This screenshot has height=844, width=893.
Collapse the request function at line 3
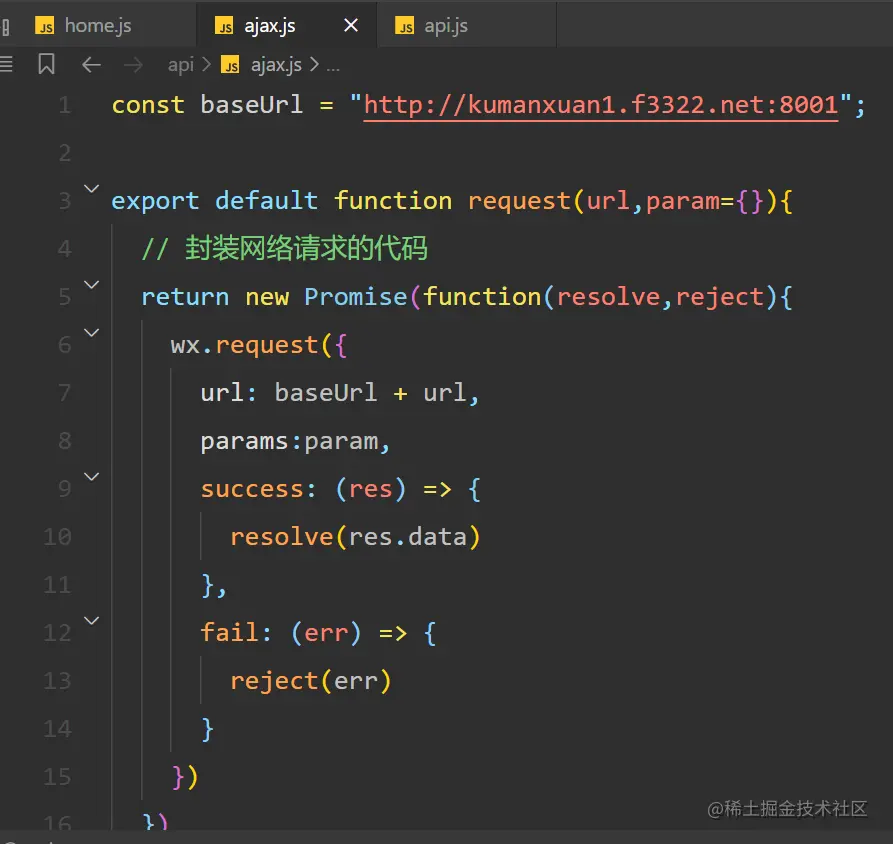point(92,188)
